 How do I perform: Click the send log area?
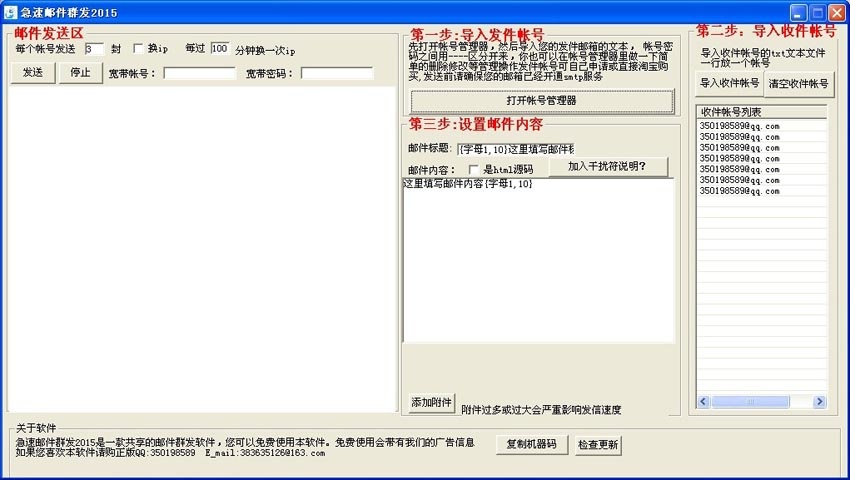tap(203, 249)
